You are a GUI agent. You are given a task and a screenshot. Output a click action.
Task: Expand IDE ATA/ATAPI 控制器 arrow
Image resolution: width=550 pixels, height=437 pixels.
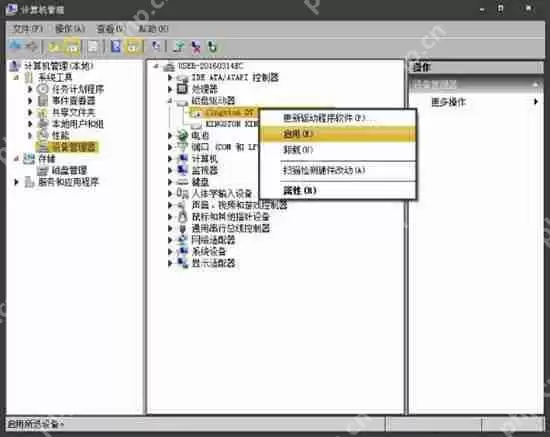pyautogui.click(x=170, y=78)
